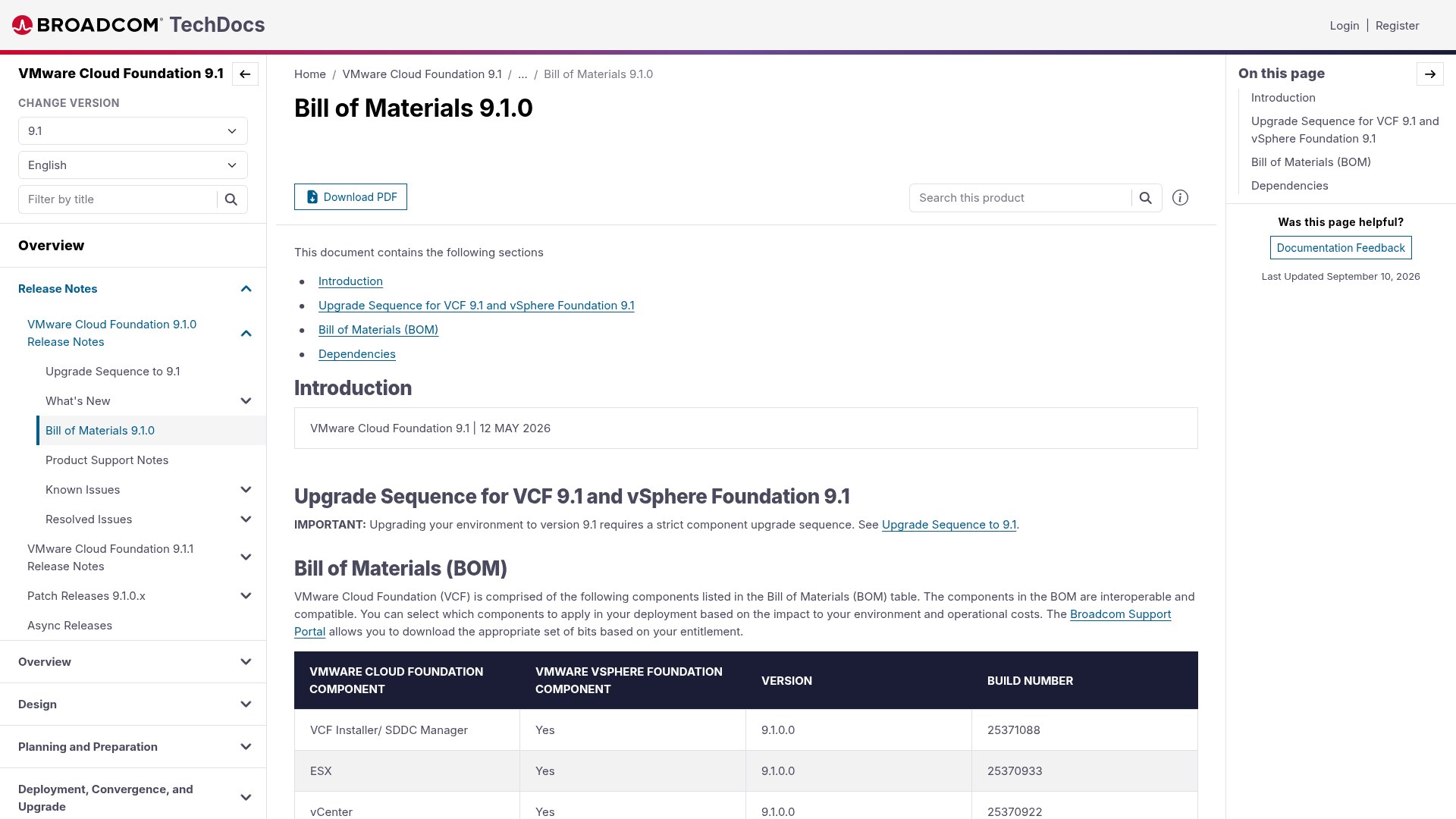Expand the Design section chevron
Image resolution: width=1456 pixels, height=819 pixels.
tap(246, 704)
